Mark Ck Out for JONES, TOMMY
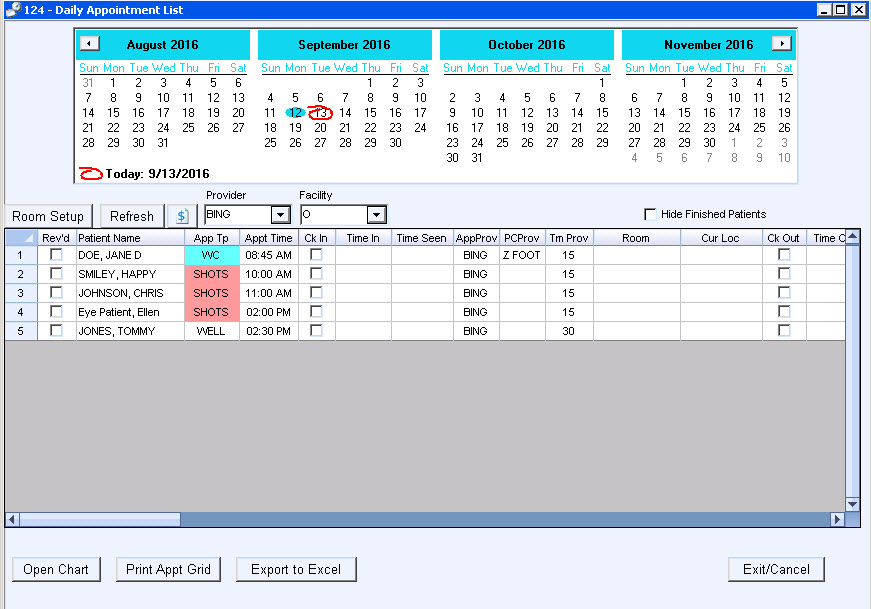Viewport: 871px width, 609px height. 784,330
